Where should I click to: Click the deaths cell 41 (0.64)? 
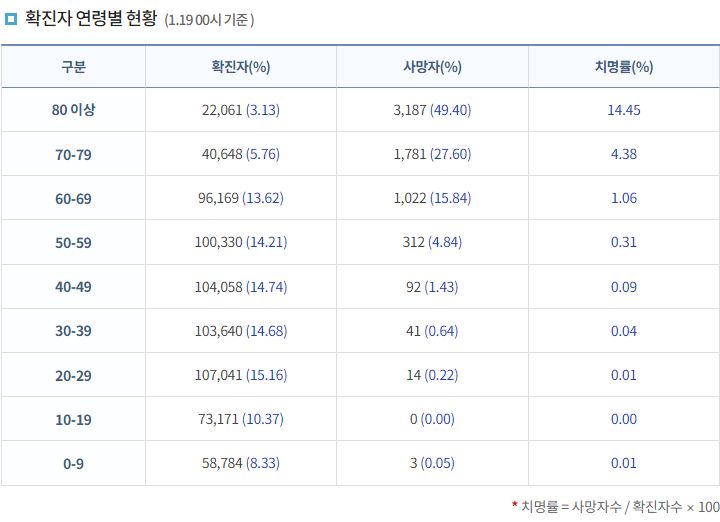click(x=432, y=331)
